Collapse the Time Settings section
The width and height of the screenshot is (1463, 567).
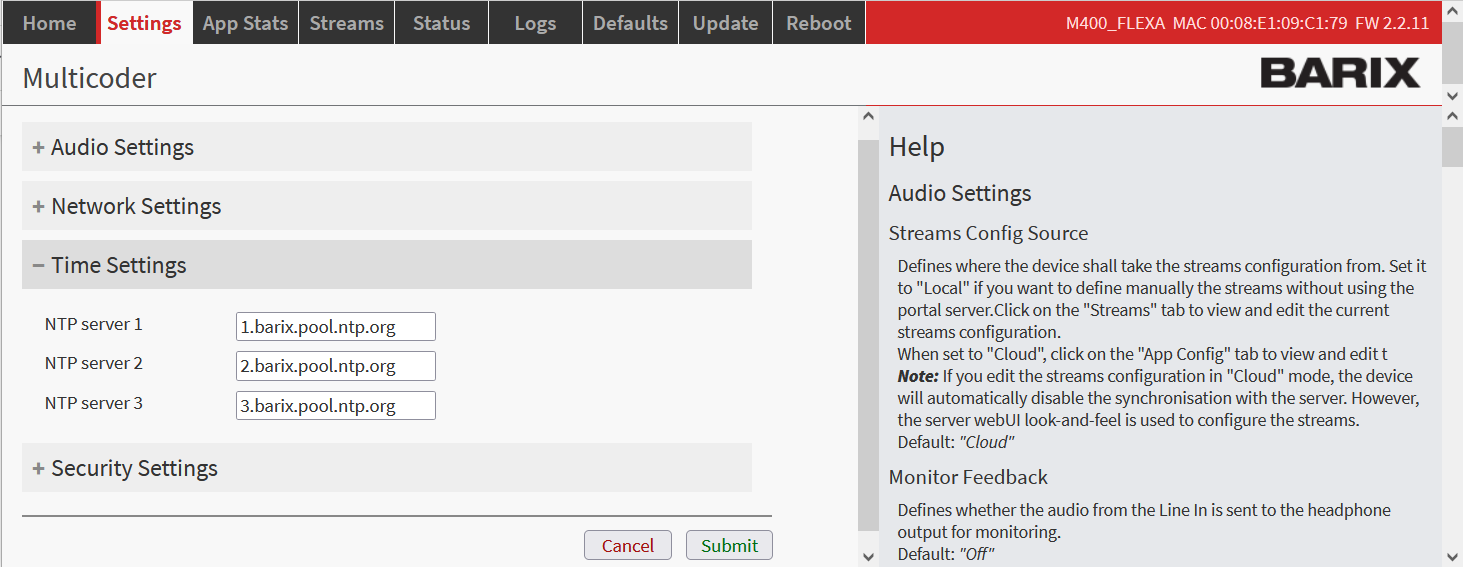118,266
